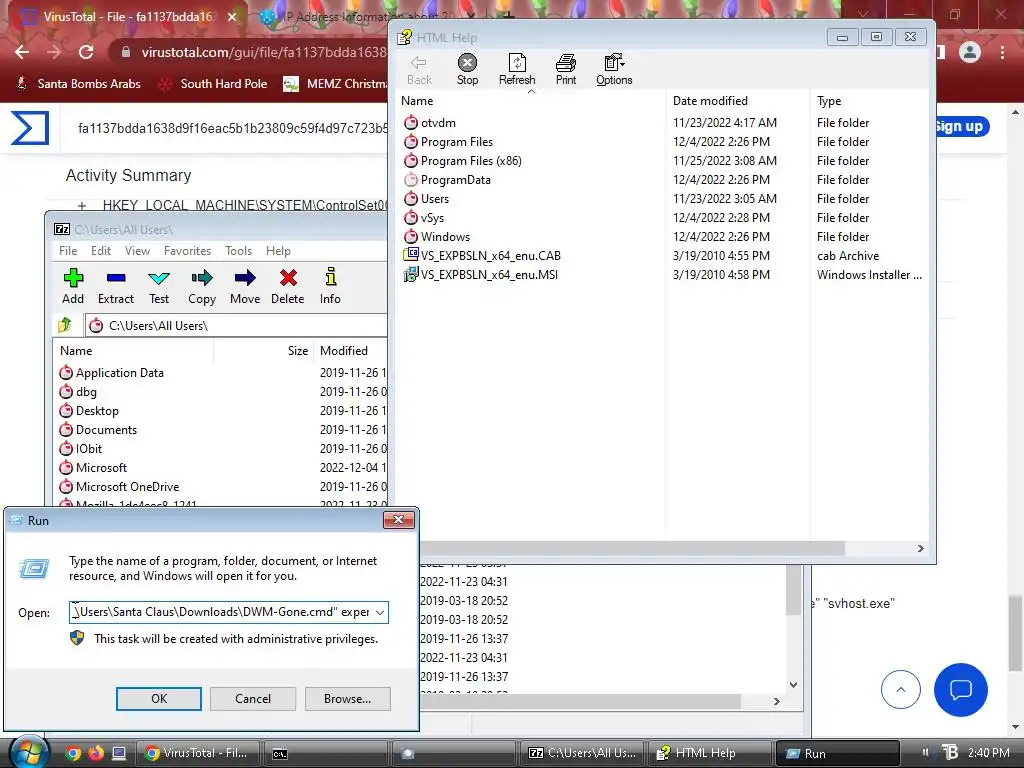
Task: Click the Test checkmark icon in 7-Zip
Action: [x=159, y=279]
